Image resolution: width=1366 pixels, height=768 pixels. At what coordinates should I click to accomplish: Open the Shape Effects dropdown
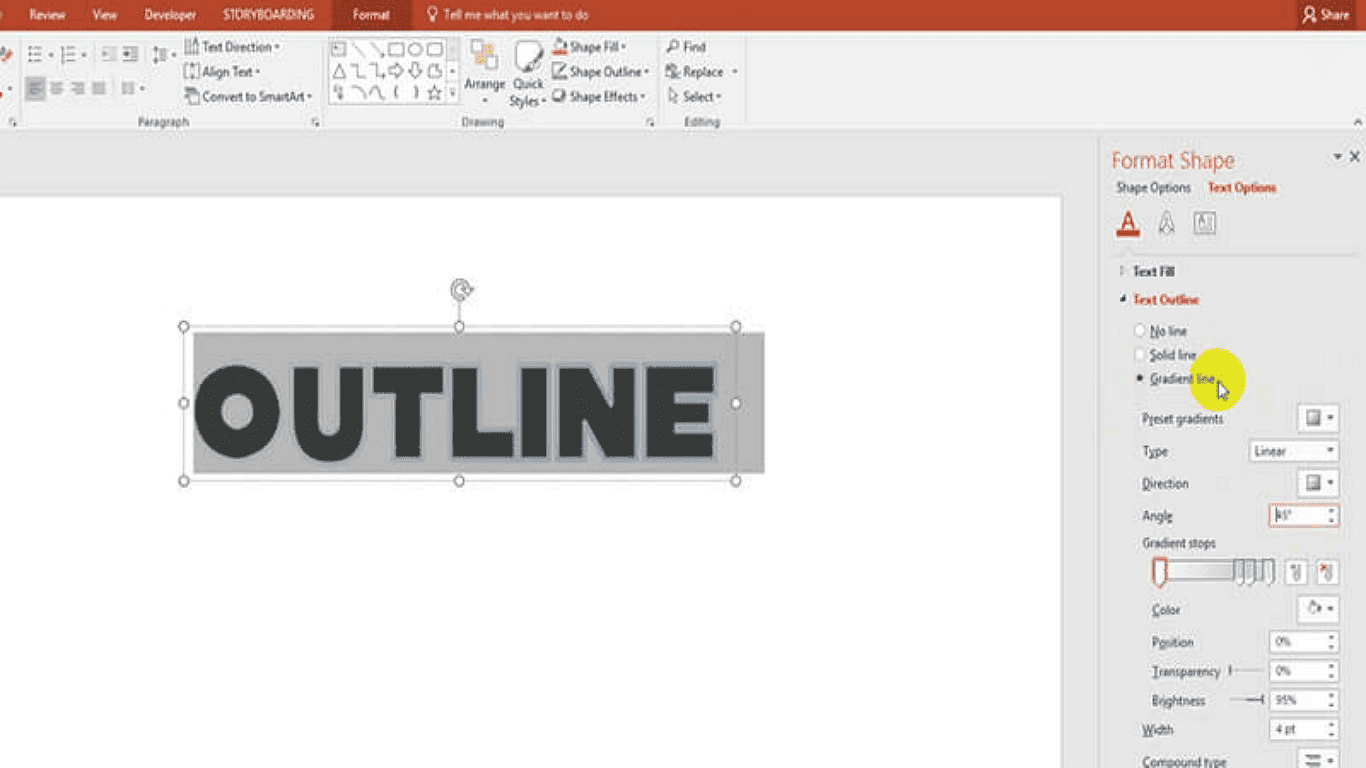coord(599,97)
